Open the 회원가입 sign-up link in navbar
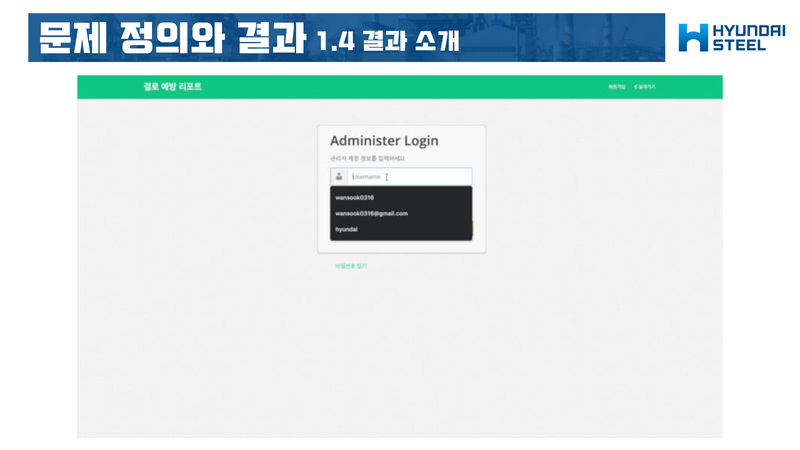The height and width of the screenshot is (450, 800). click(616, 88)
